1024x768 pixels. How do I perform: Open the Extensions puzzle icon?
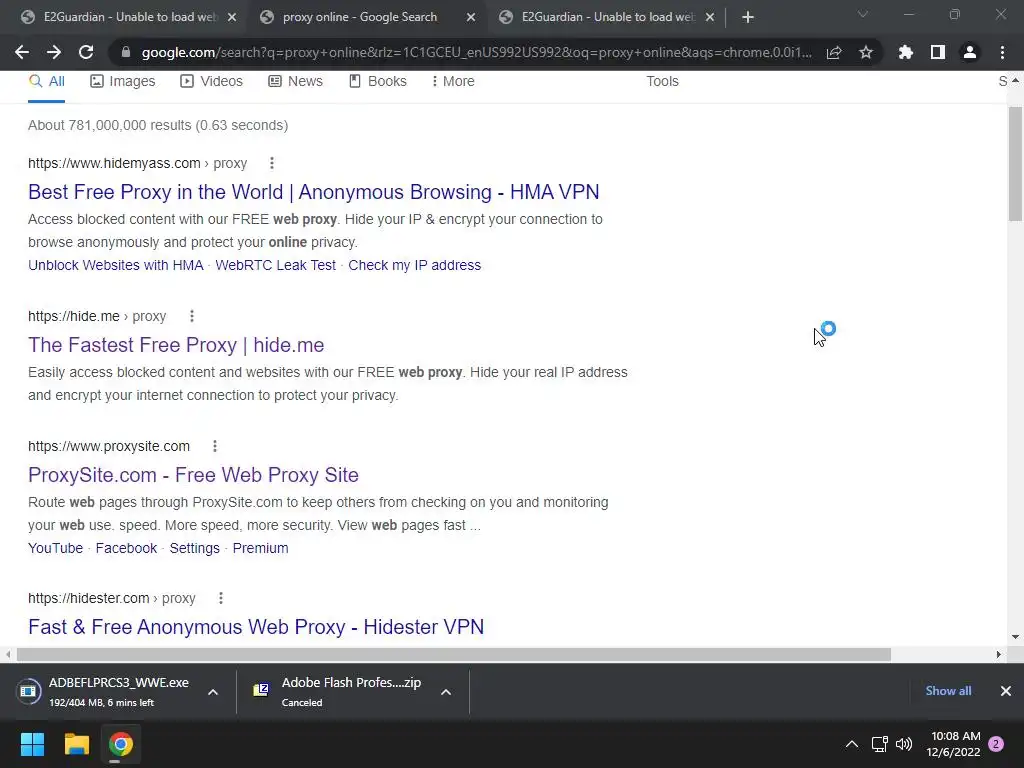pyautogui.click(x=905, y=52)
